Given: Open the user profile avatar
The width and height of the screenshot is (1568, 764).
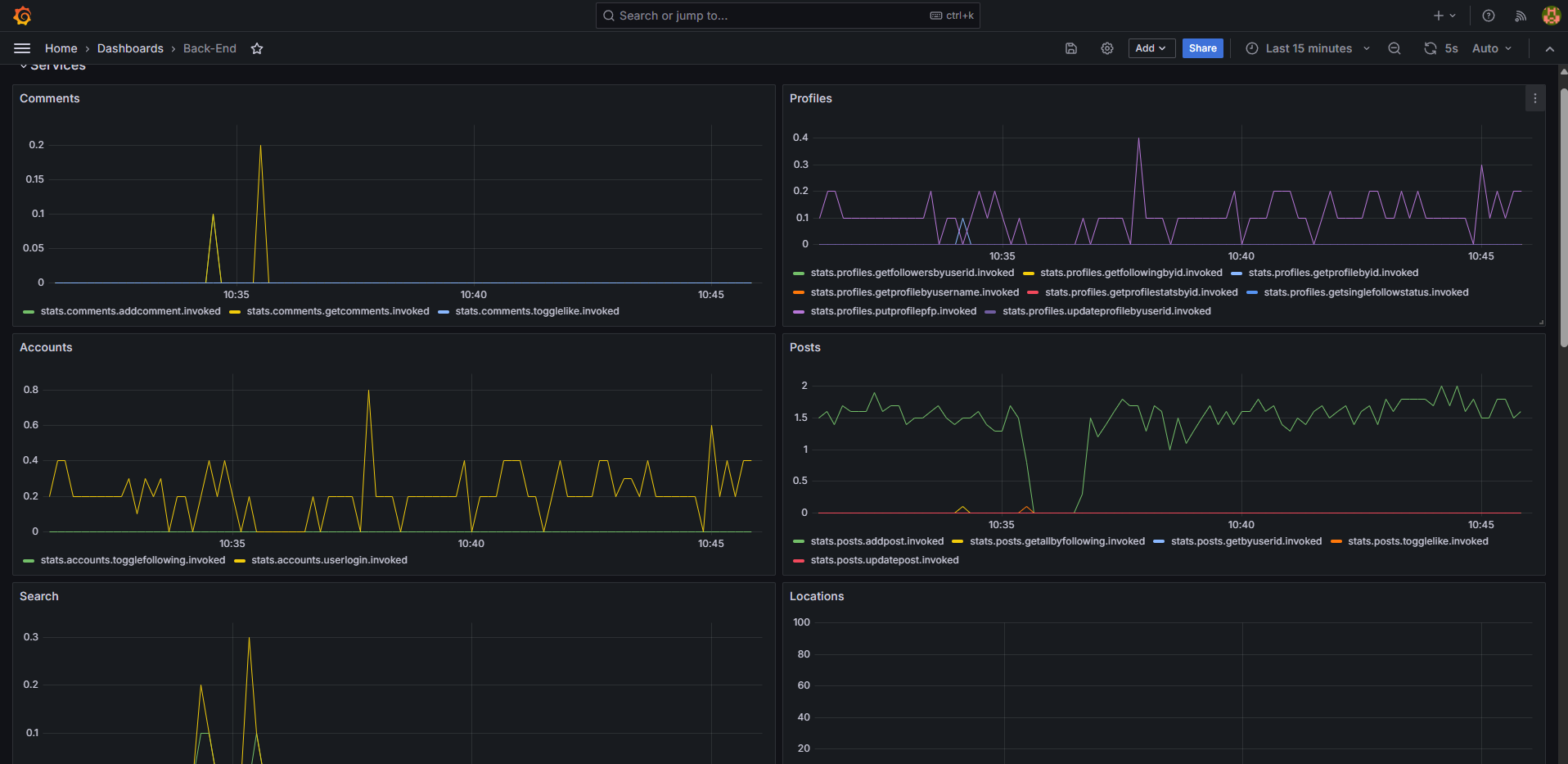Looking at the screenshot, I should [1551, 16].
